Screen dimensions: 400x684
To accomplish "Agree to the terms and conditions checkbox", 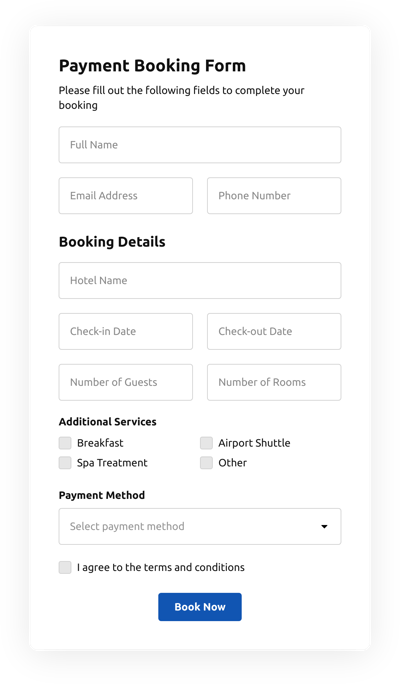I will (65, 568).
